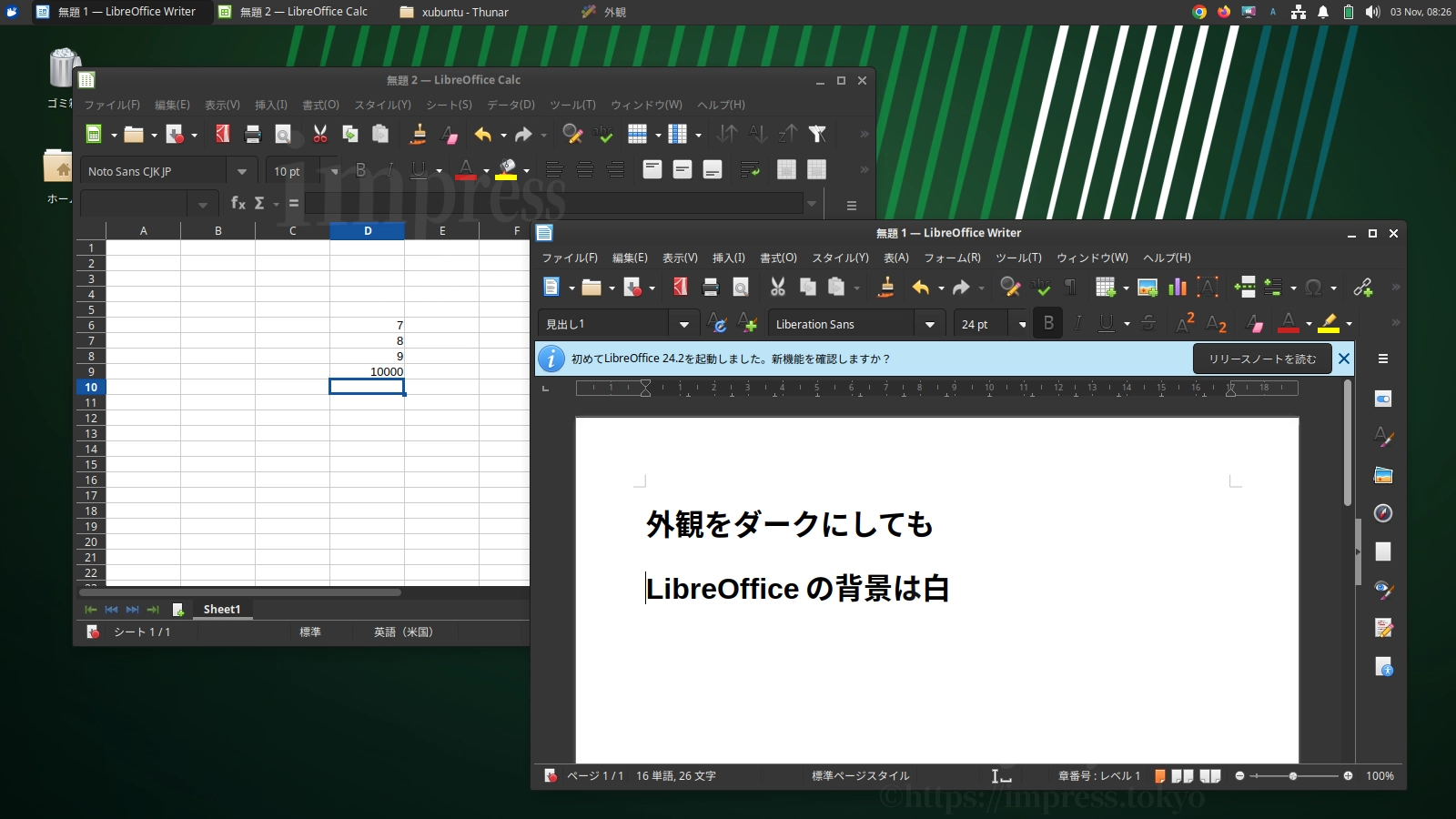The width and height of the screenshot is (1456, 819).
Task: Toggle Wrap Text in Calc toolbar
Action: click(x=750, y=170)
